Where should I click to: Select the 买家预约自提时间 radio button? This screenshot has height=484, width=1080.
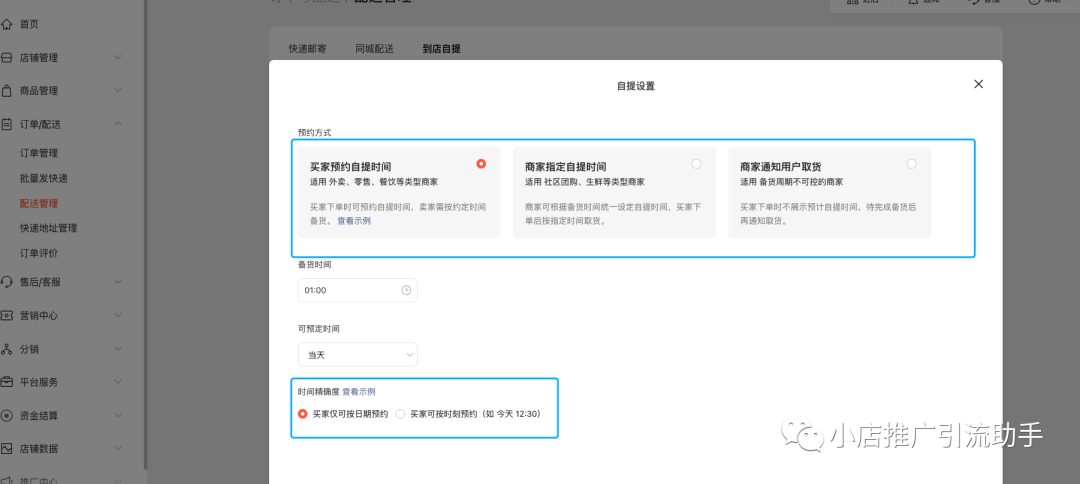click(481, 164)
